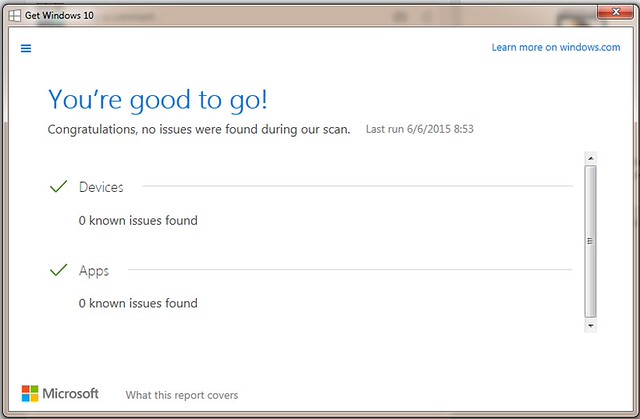Click '0 known issues found' under Devices

pyautogui.click(x=138, y=220)
